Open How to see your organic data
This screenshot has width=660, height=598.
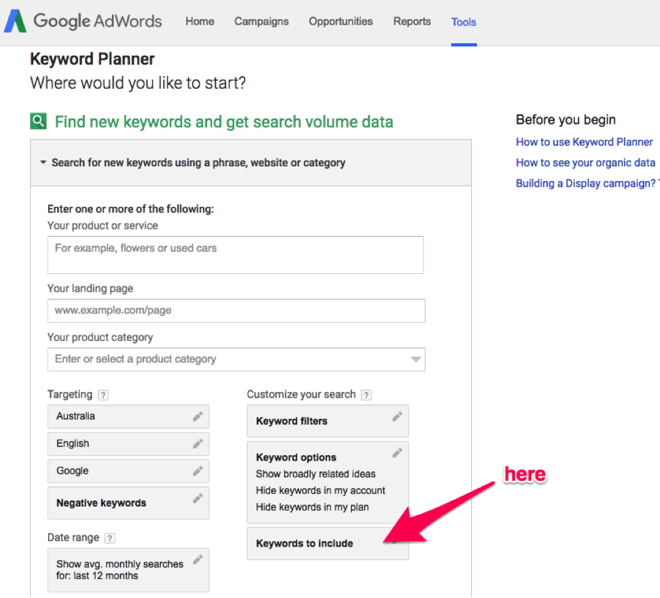[x=585, y=162]
